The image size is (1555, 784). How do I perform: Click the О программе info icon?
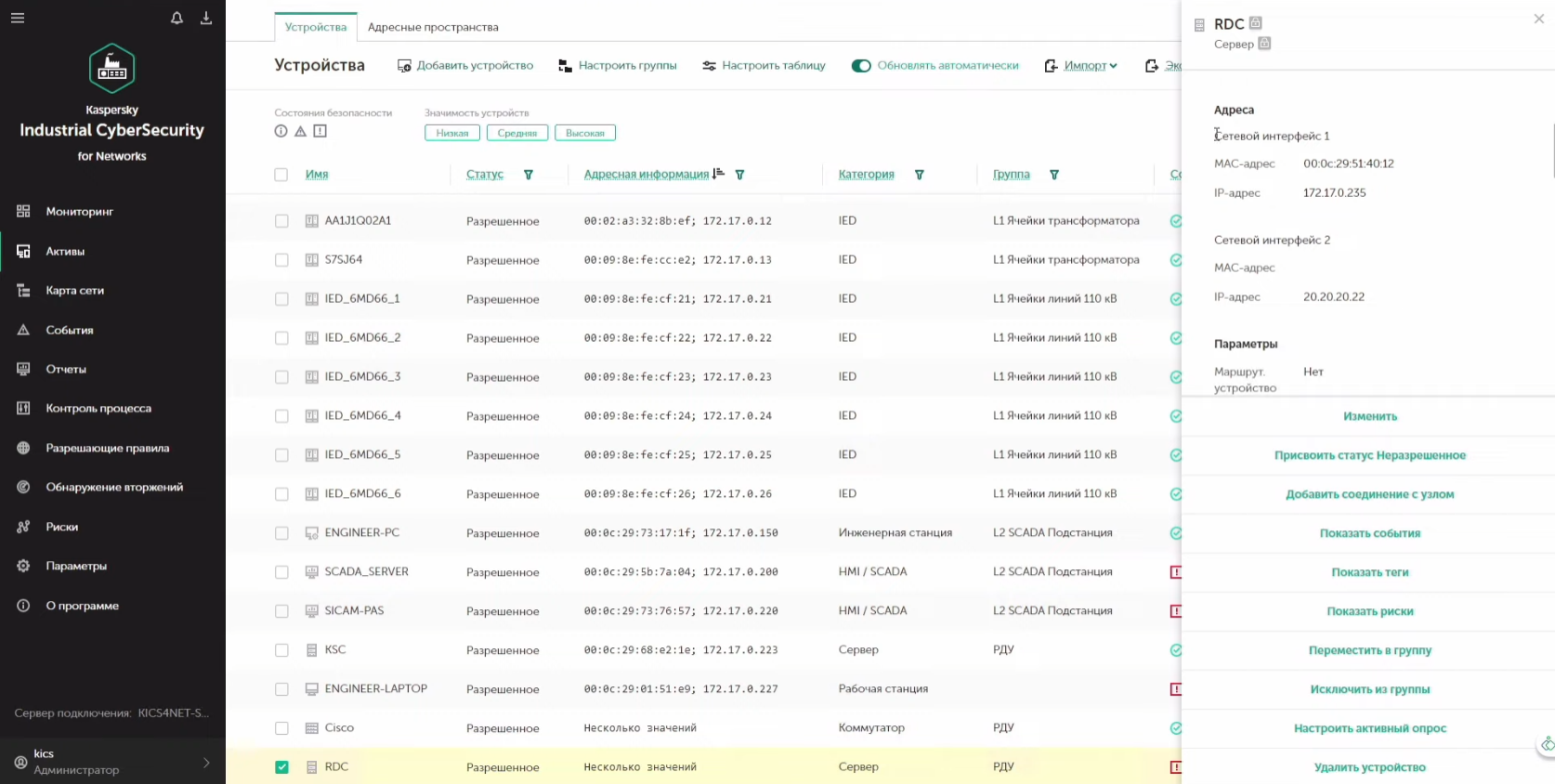tap(23, 606)
